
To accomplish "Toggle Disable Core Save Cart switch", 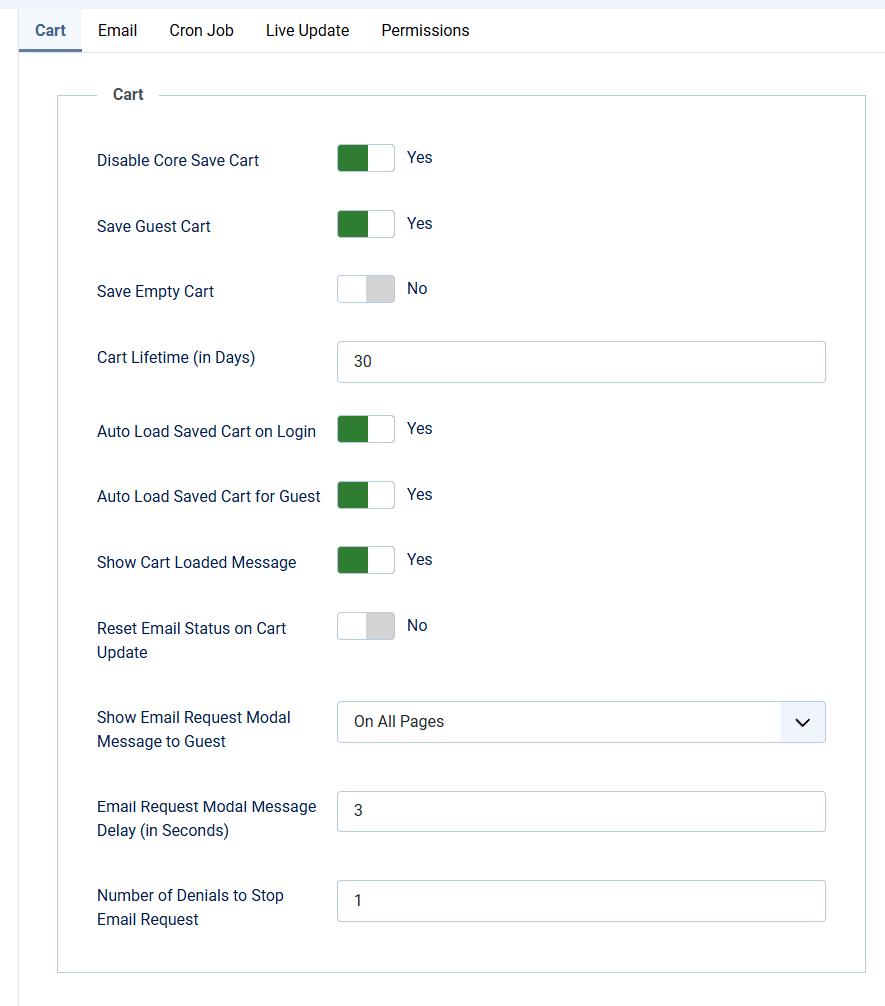I will [x=366, y=158].
